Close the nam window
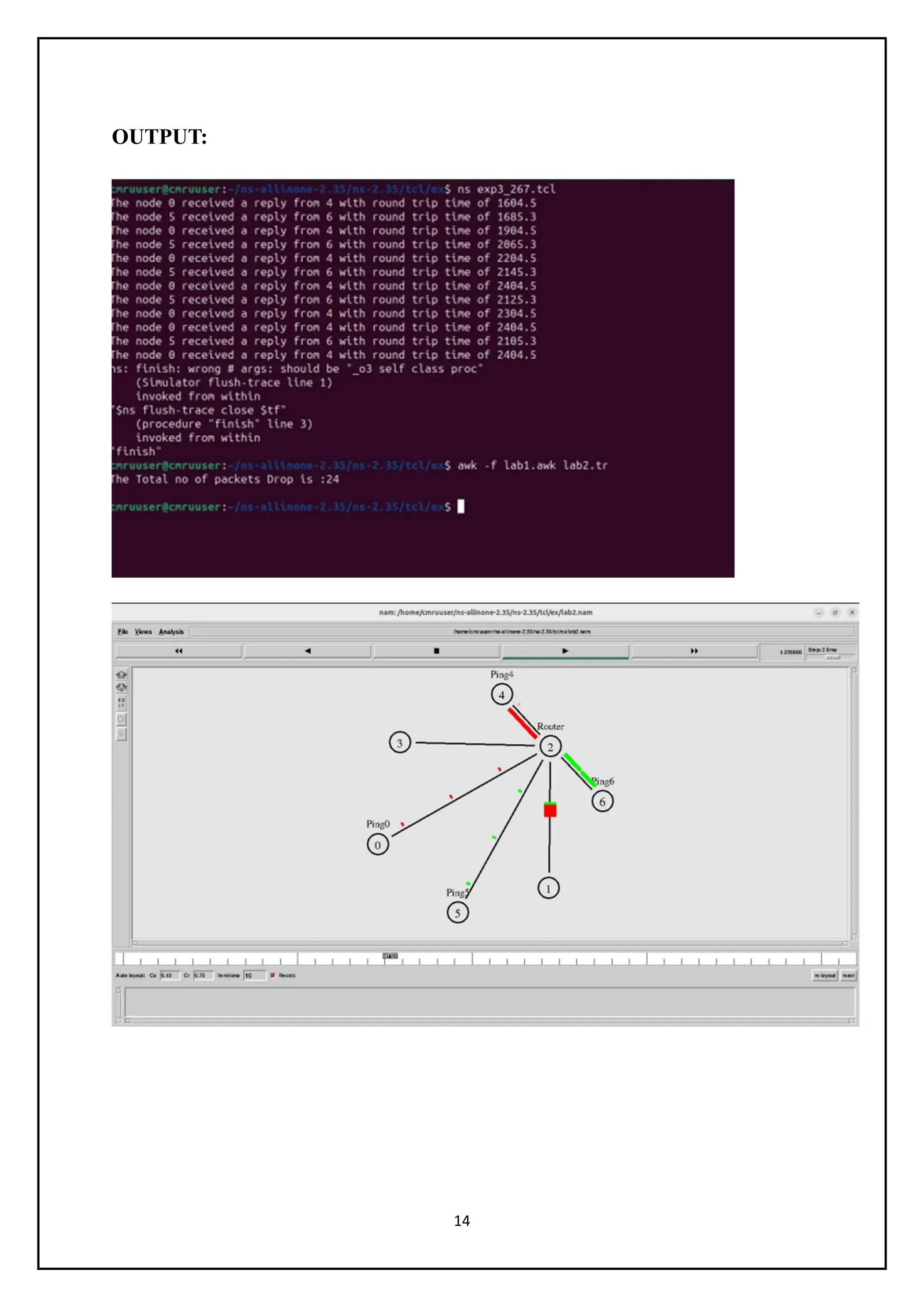924x1307 pixels. click(852, 612)
